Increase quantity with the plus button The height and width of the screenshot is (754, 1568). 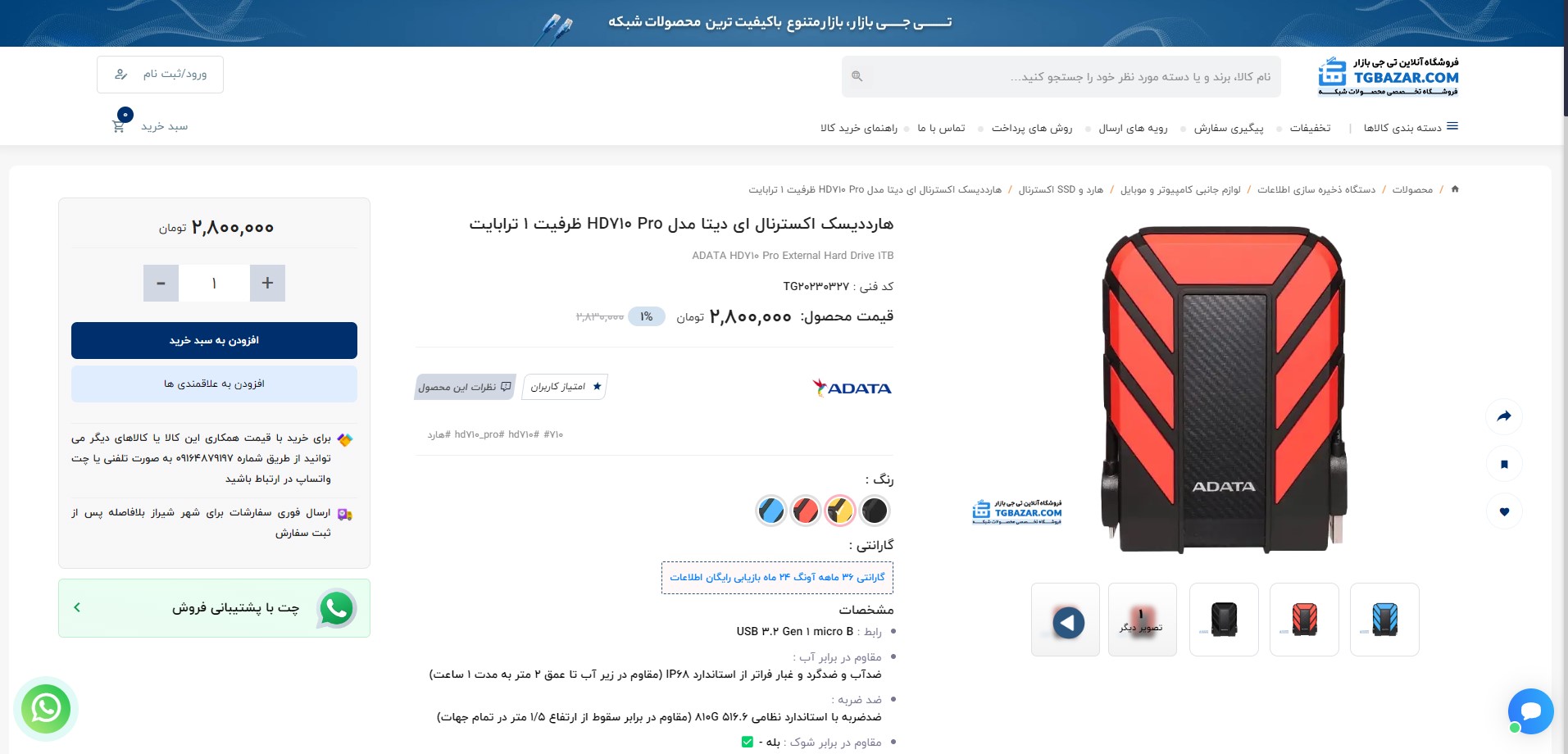click(x=267, y=283)
